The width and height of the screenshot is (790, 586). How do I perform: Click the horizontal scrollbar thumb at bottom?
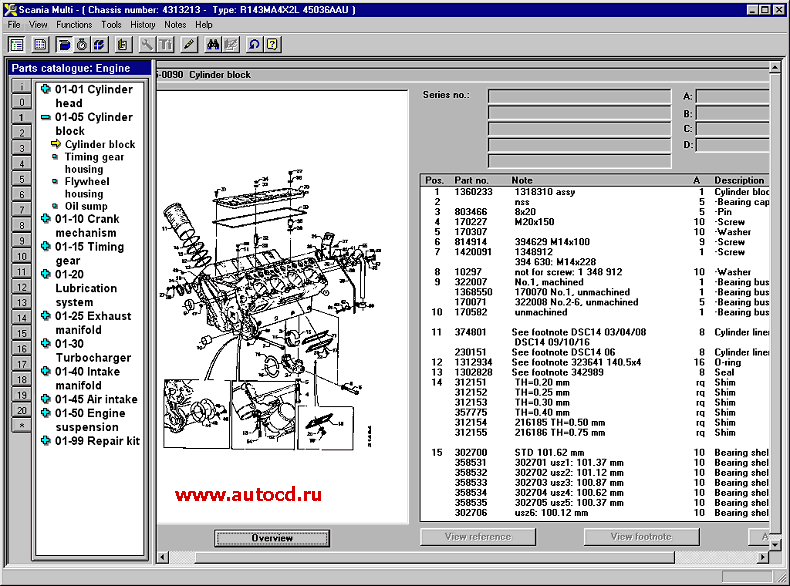tap(434, 557)
